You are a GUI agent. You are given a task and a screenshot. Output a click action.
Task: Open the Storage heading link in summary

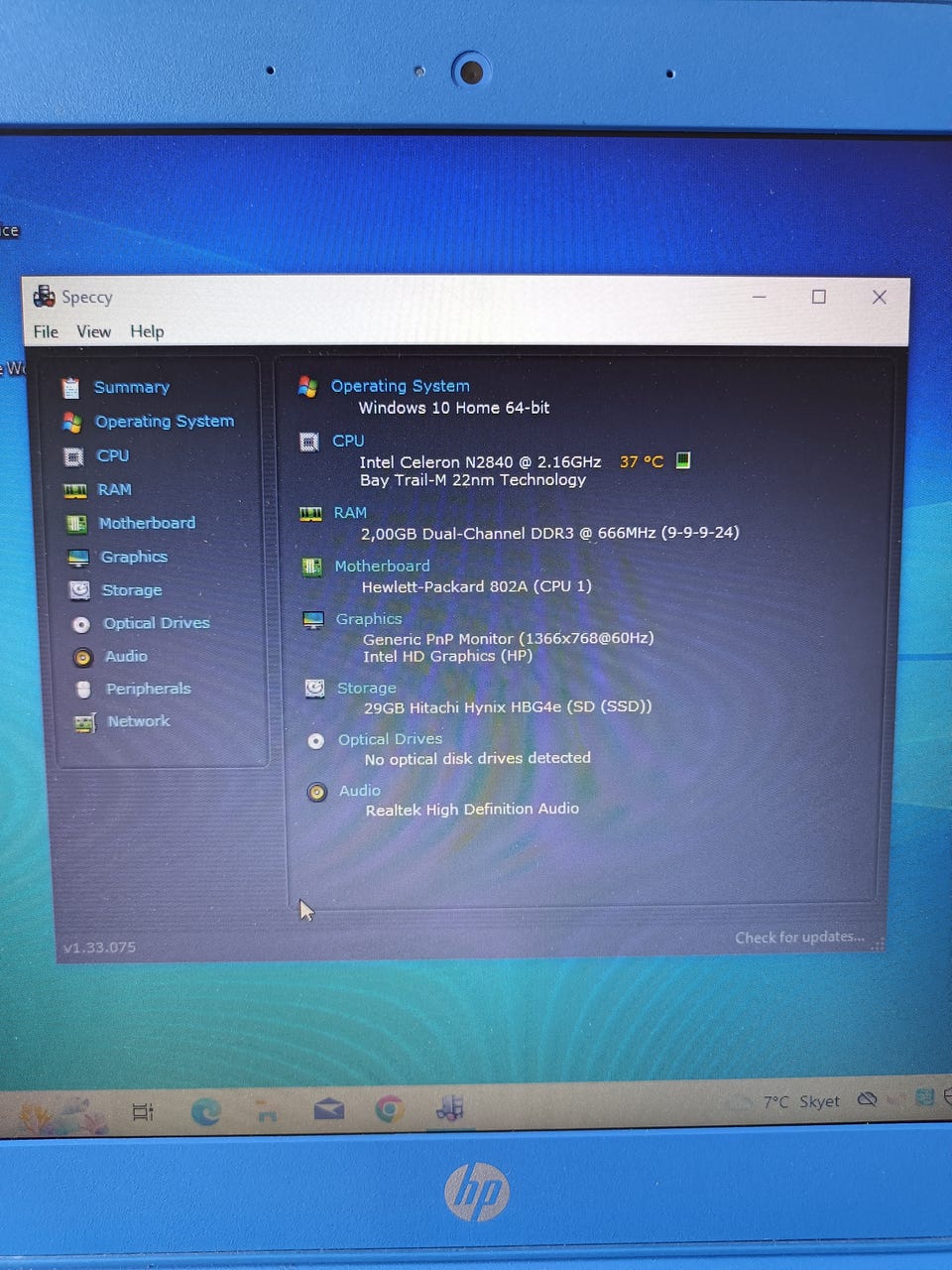[x=367, y=688]
